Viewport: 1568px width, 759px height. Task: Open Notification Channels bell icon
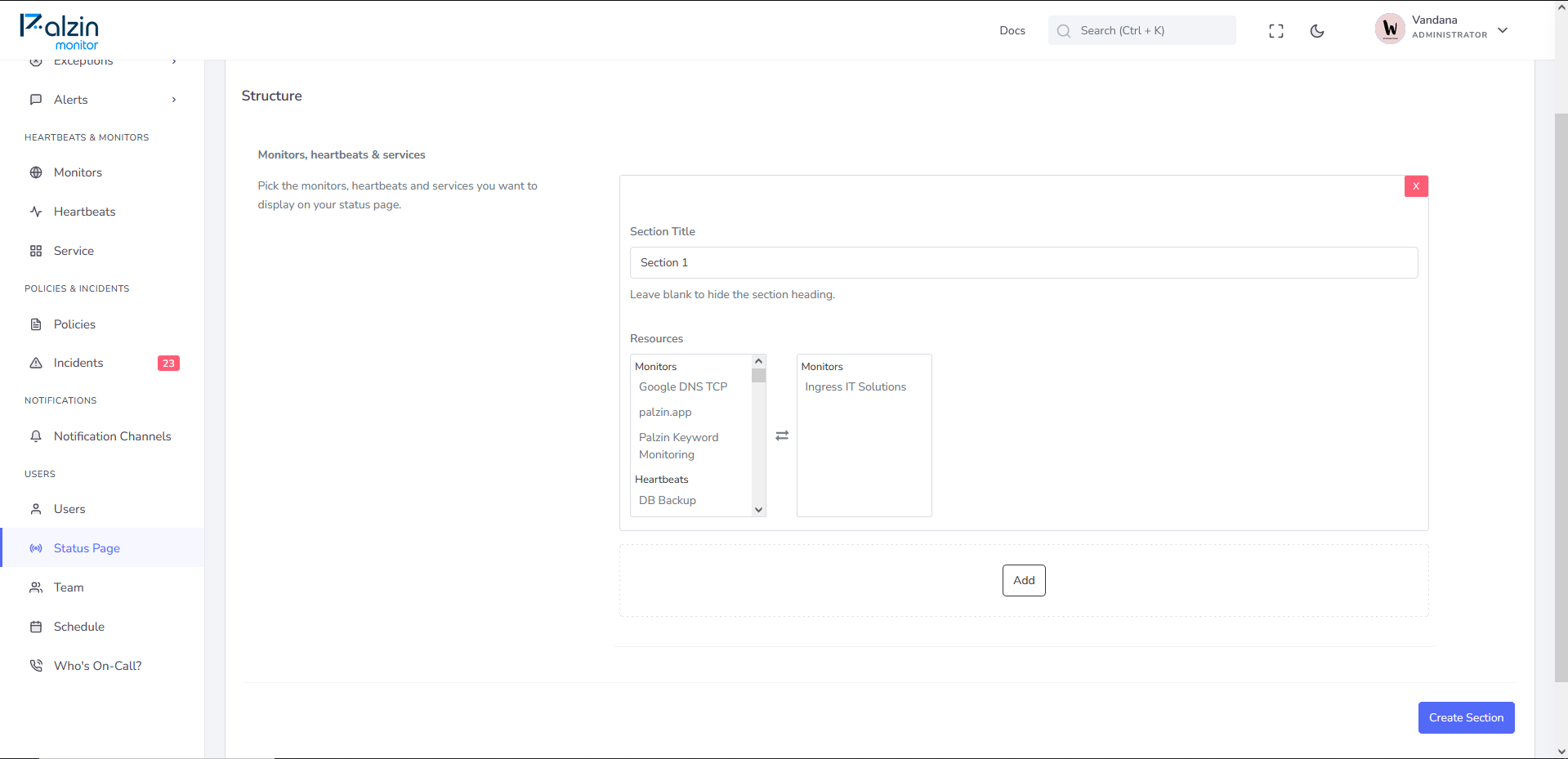36,436
